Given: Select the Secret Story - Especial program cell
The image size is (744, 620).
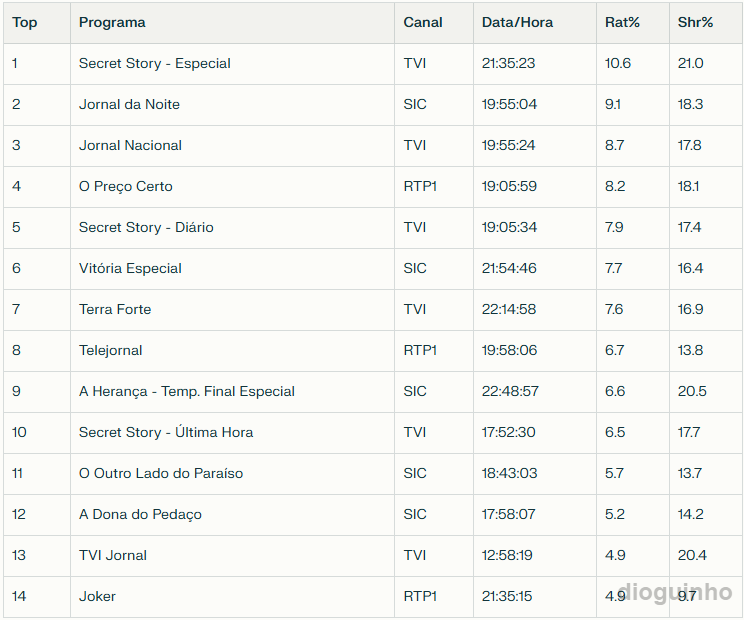Looking at the screenshot, I should pyautogui.click(x=155, y=63).
